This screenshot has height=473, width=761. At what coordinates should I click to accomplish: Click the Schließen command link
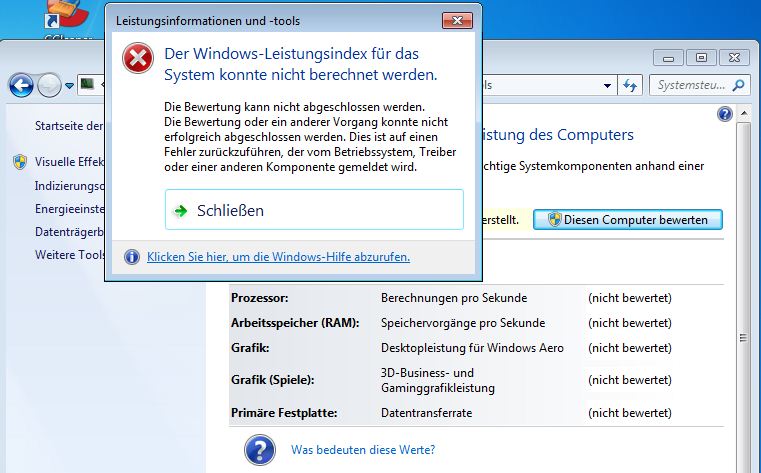pyautogui.click(x=314, y=210)
